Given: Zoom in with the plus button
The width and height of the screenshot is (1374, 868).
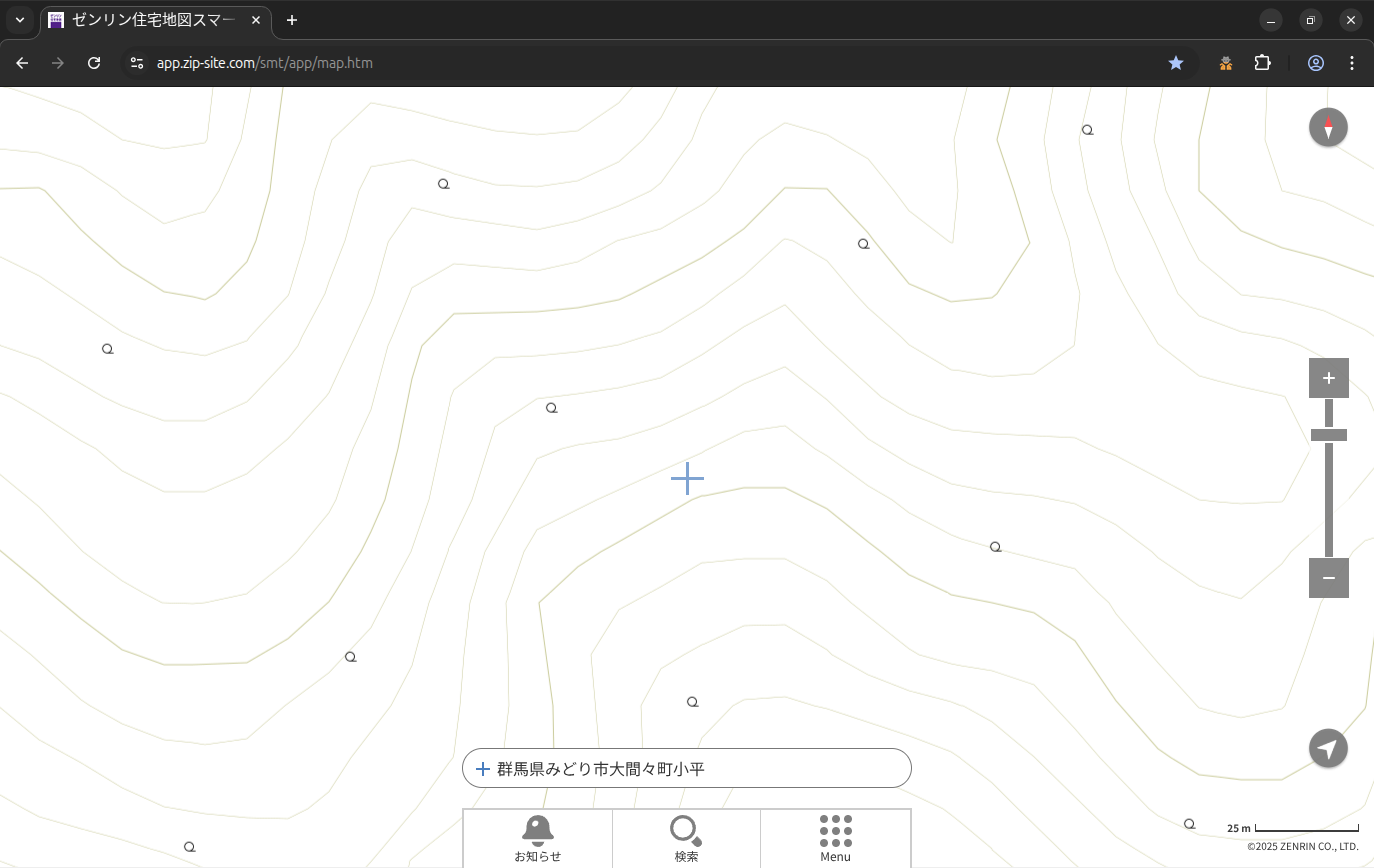Looking at the screenshot, I should (x=1328, y=378).
